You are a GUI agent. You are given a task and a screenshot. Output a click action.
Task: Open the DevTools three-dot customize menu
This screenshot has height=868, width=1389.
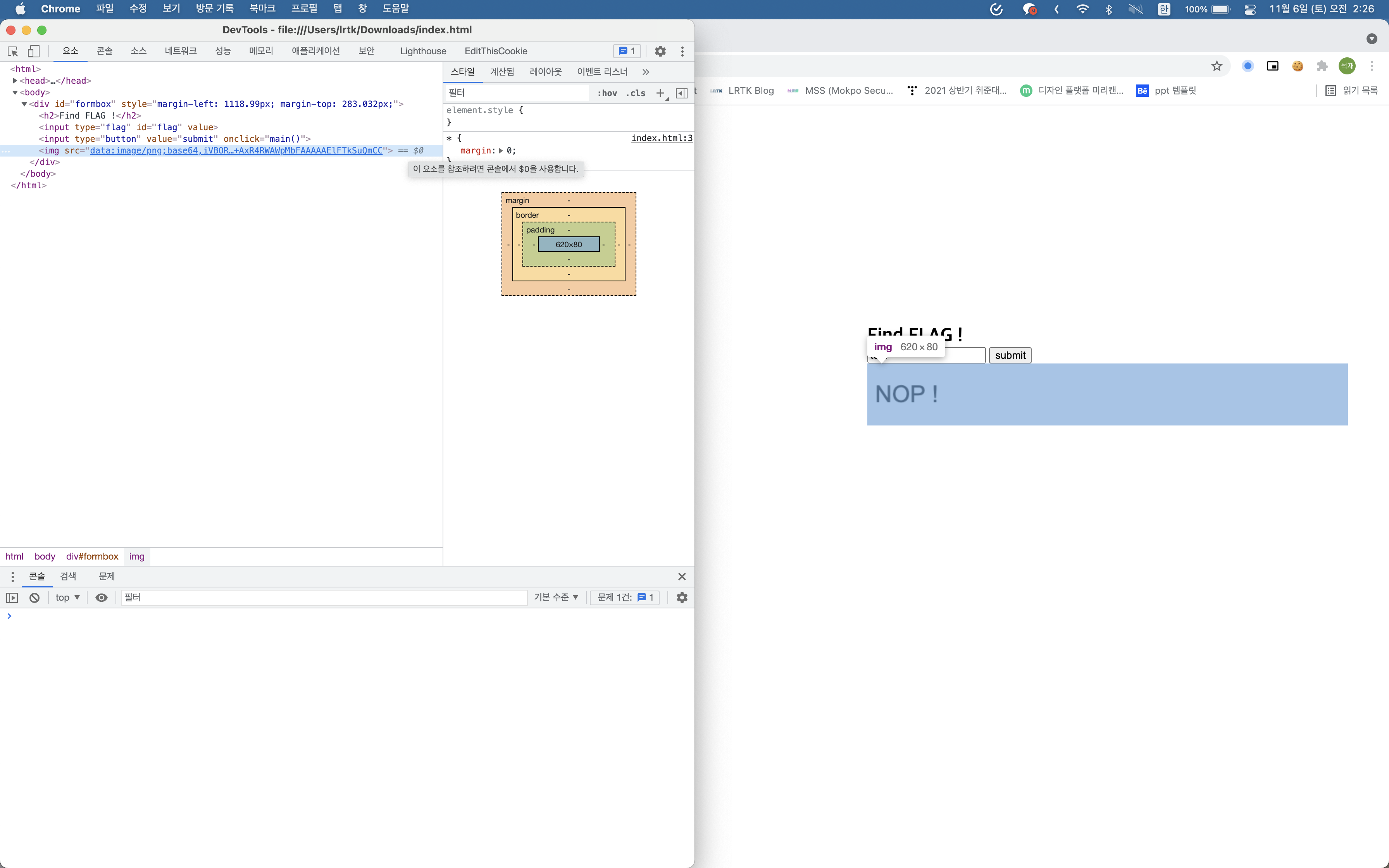[x=682, y=51]
